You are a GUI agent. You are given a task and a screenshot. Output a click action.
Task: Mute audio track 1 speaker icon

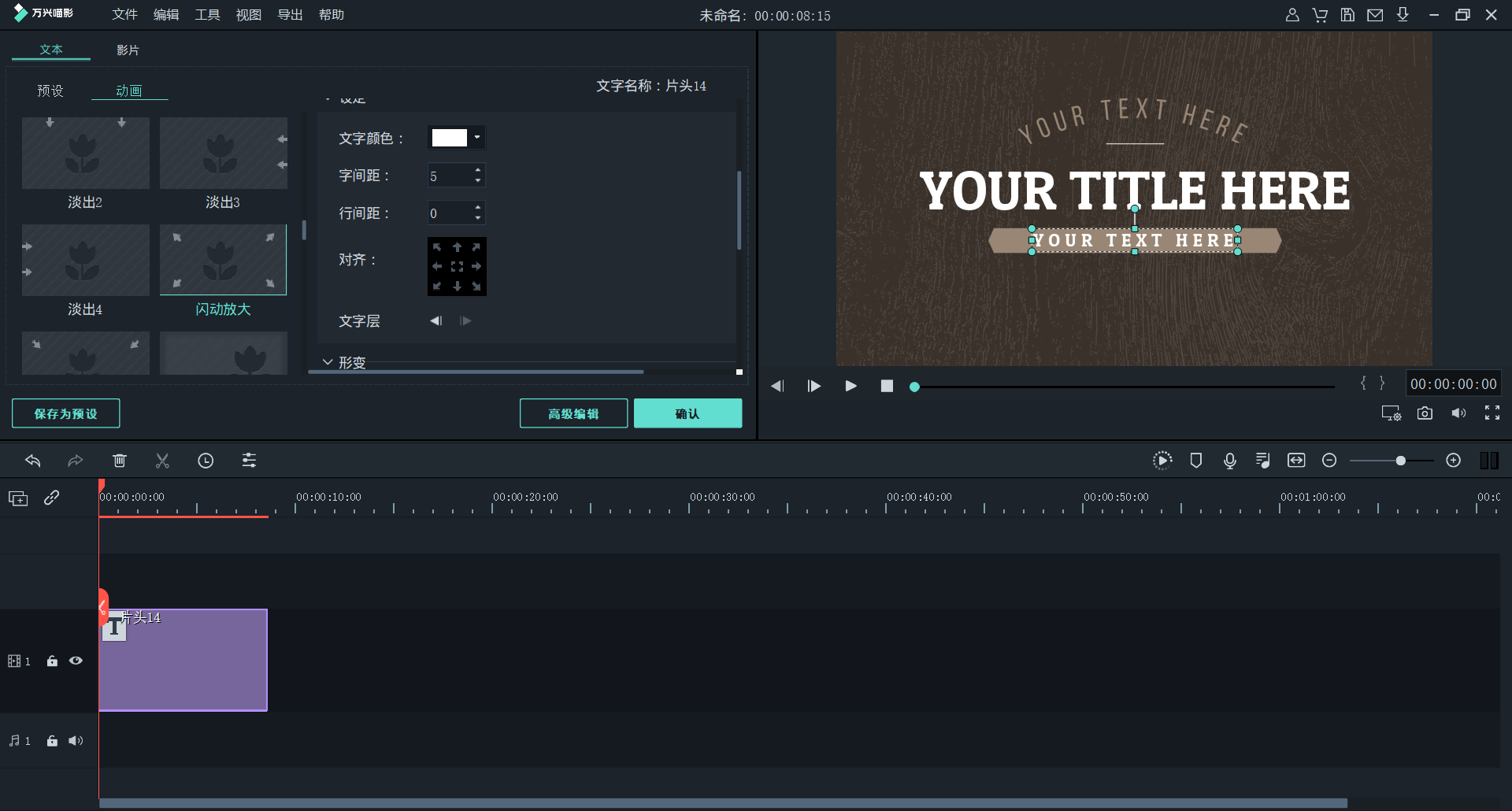pyautogui.click(x=76, y=741)
